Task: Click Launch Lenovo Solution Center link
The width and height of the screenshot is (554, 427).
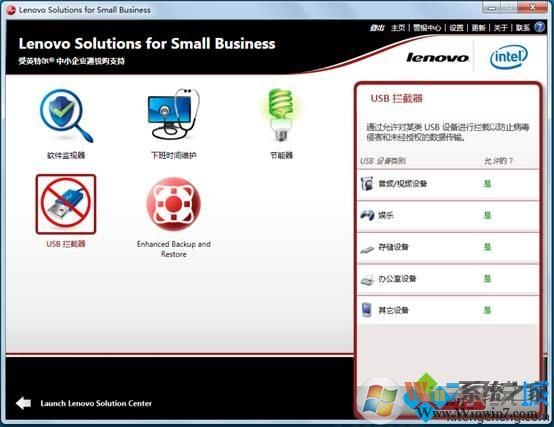Action: (96, 403)
